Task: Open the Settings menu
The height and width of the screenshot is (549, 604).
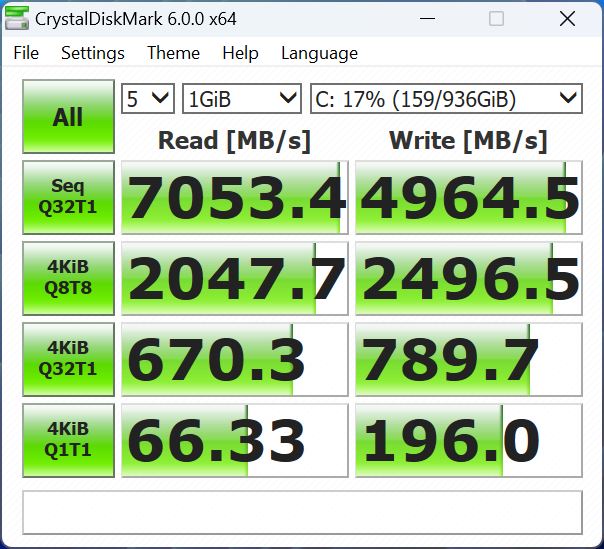Action: (x=93, y=53)
